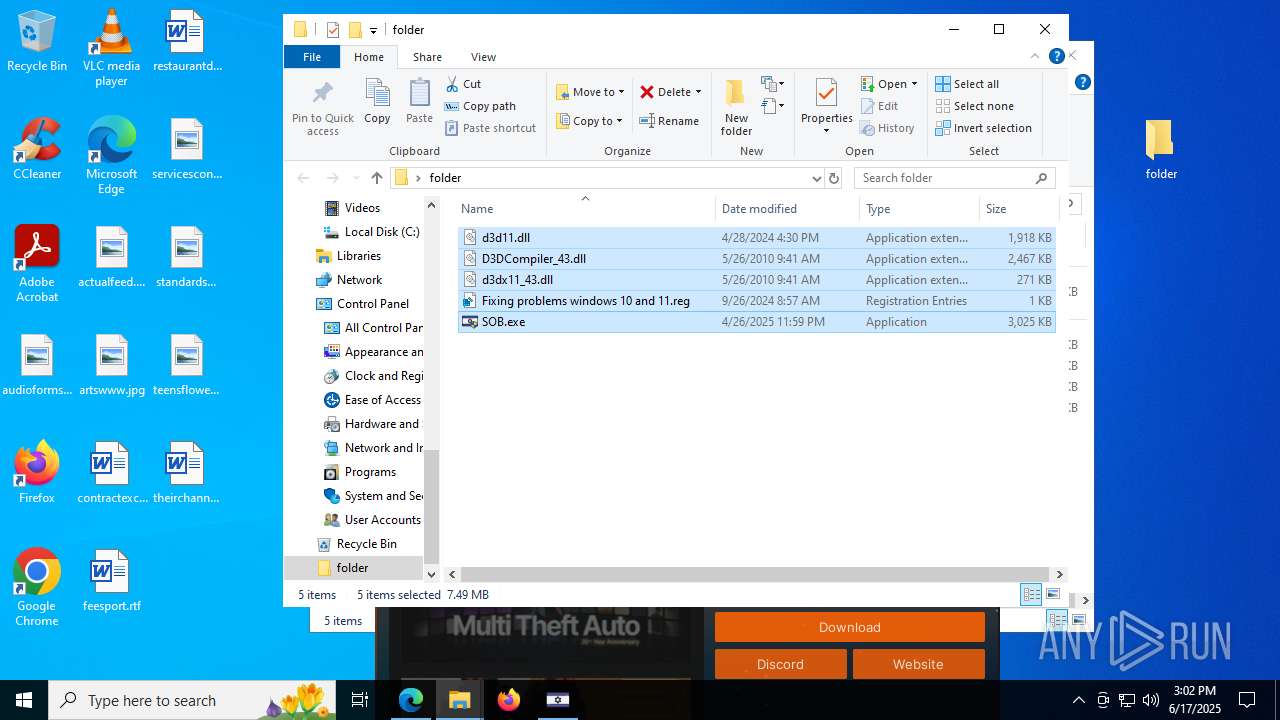The height and width of the screenshot is (720, 1280).
Task: Click the Paste ribbon icon
Action: 419,102
